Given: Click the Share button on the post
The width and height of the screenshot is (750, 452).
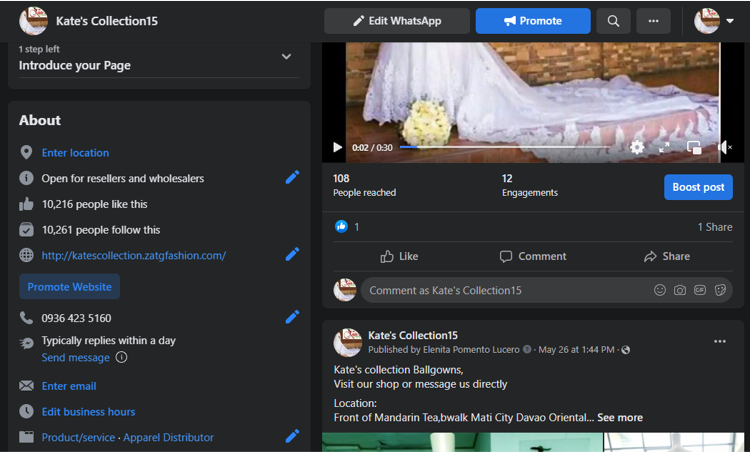Looking at the screenshot, I should [x=666, y=256].
